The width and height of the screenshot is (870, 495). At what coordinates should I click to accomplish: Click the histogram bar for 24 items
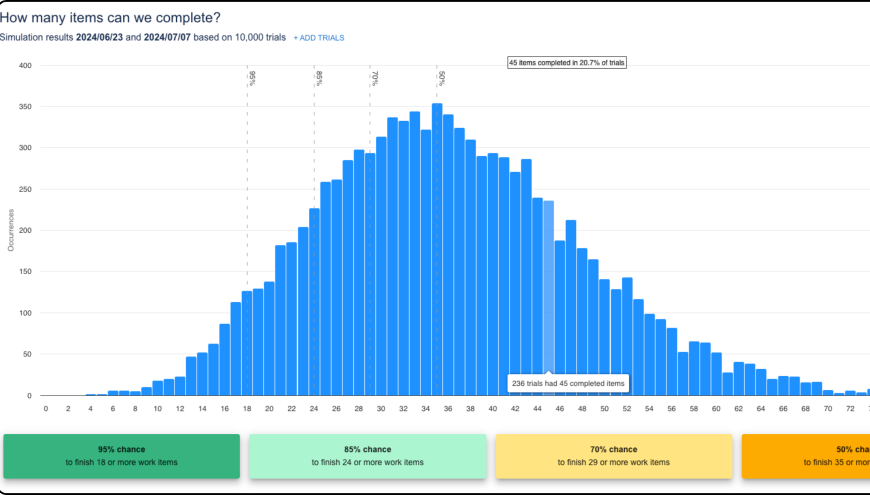(x=314, y=300)
